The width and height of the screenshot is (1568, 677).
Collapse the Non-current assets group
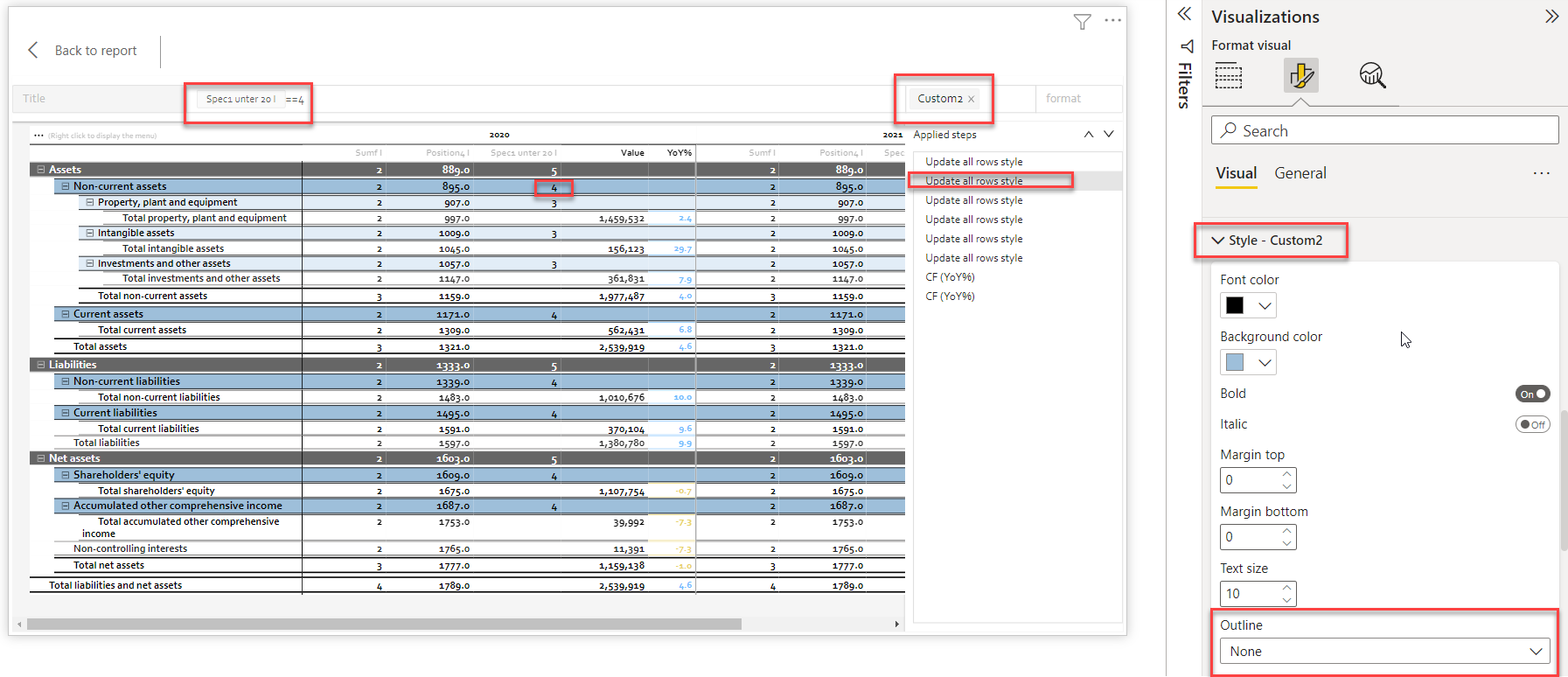point(65,186)
